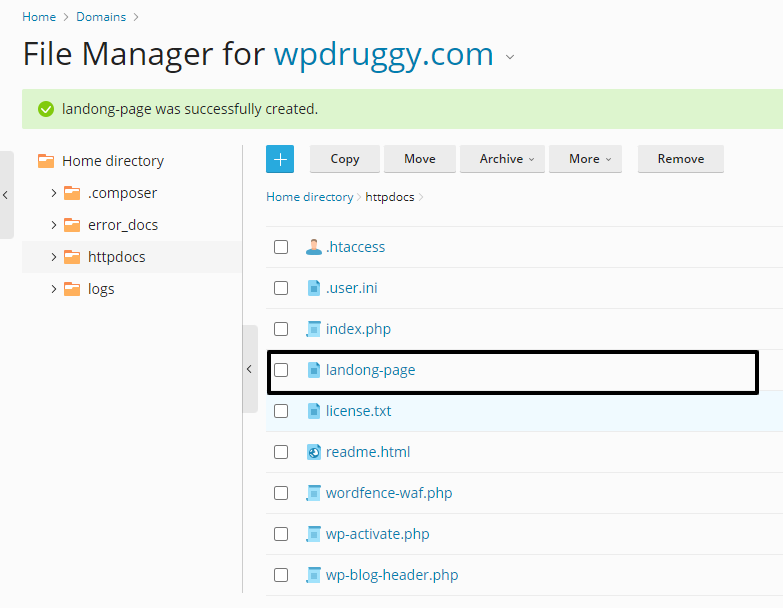Expand the error_docs tree node
Viewport: 783px width, 608px height.
point(53,225)
